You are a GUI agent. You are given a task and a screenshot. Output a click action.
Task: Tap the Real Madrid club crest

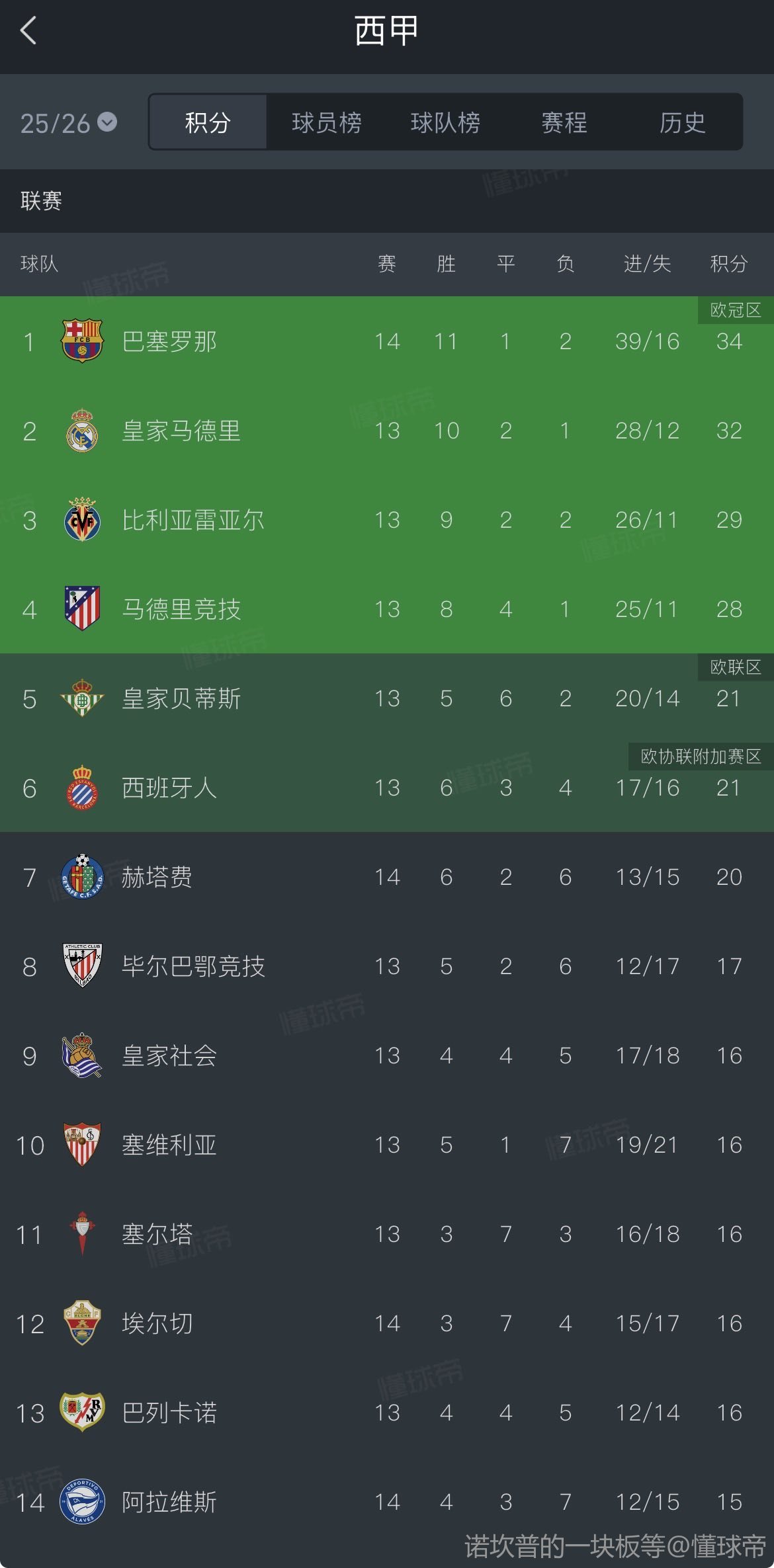click(x=82, y=431)
